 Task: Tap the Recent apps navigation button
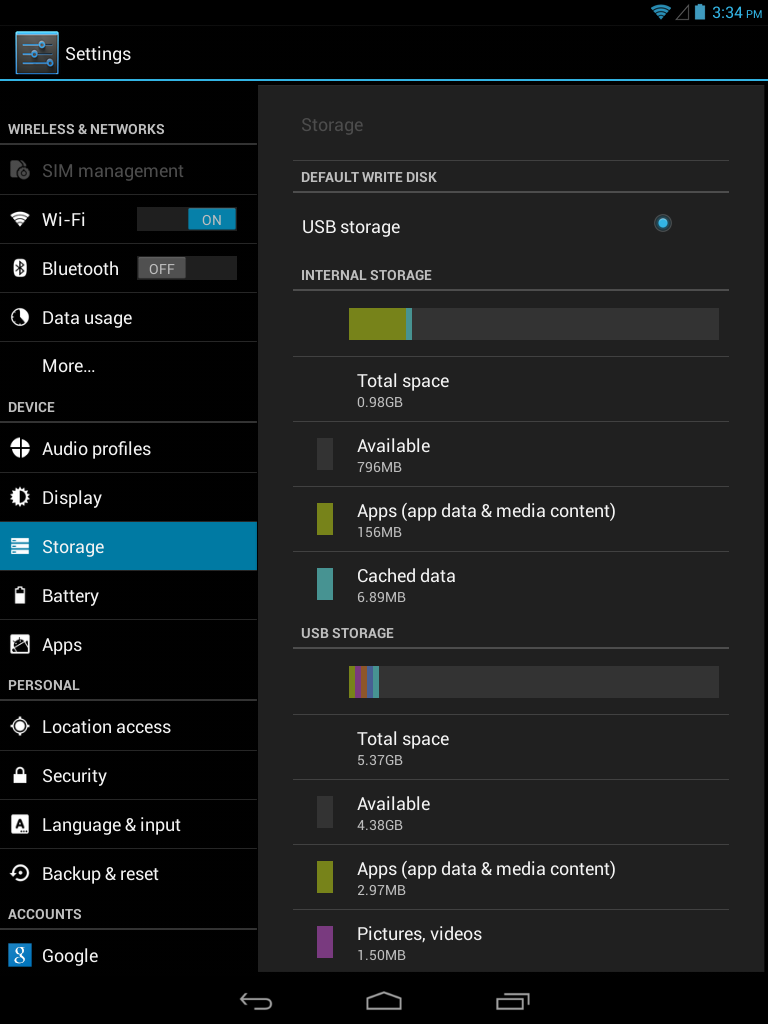click(x=512, y=1000)
